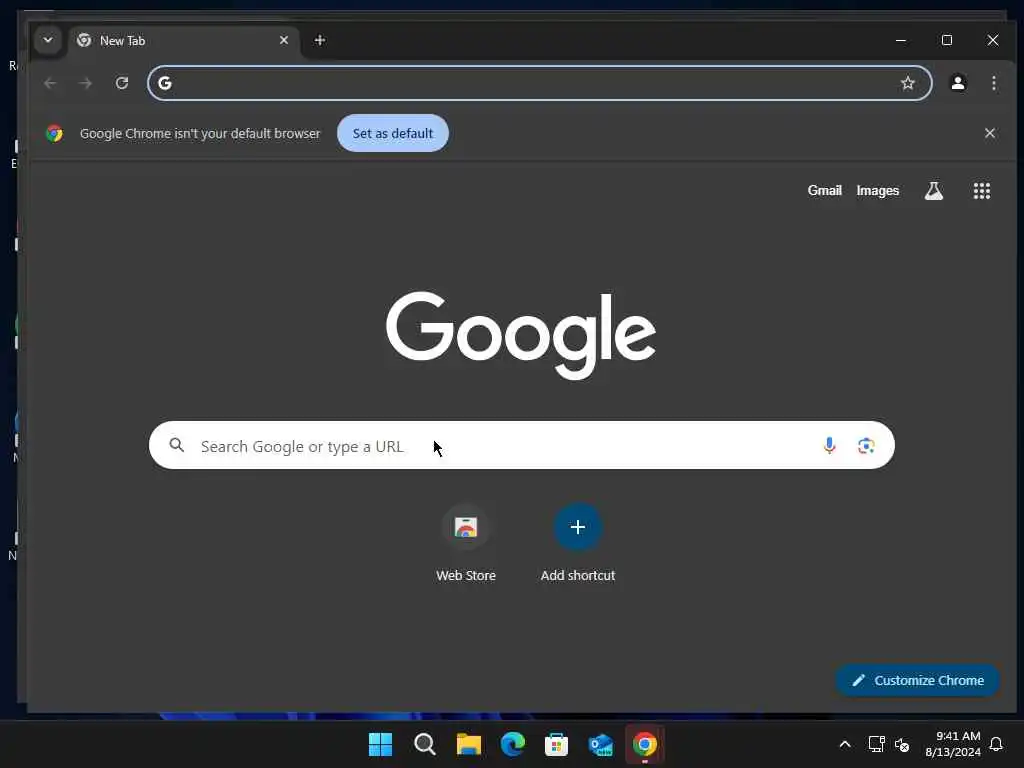Open File Explorer from taskbar
1024x768 pixels.
tap(468, 744)
